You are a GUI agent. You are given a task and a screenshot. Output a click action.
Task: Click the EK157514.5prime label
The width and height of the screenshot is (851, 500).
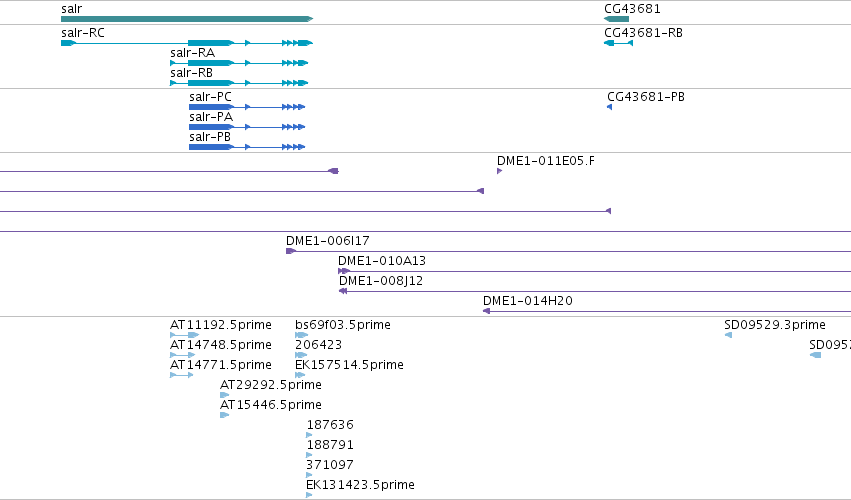click(x=350, y=365)
